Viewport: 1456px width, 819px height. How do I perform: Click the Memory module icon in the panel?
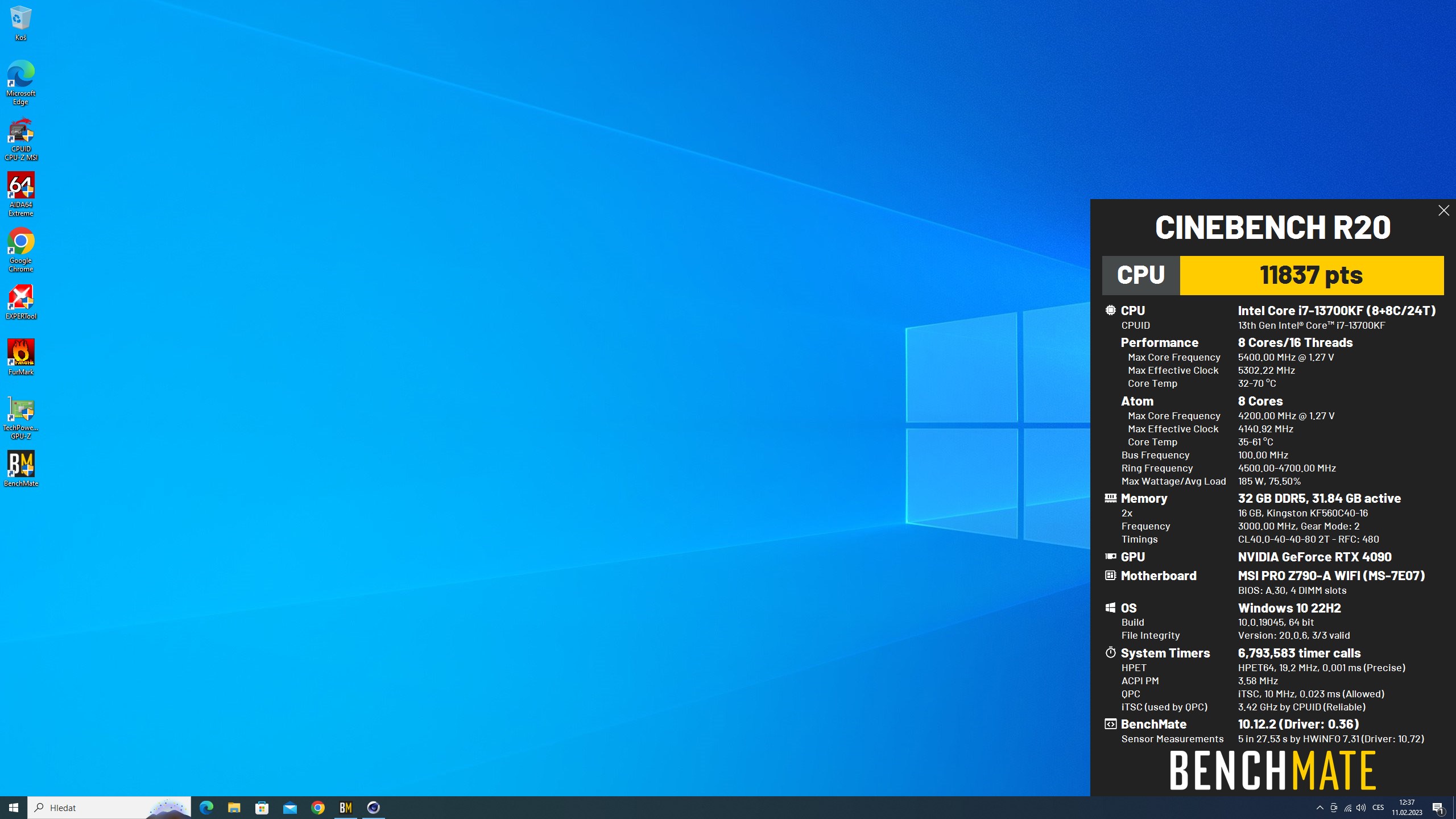click(x=1110, y=498)
